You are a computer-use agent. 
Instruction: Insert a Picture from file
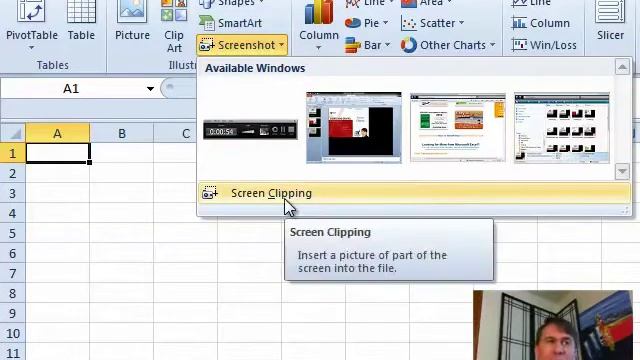(132, 20)
